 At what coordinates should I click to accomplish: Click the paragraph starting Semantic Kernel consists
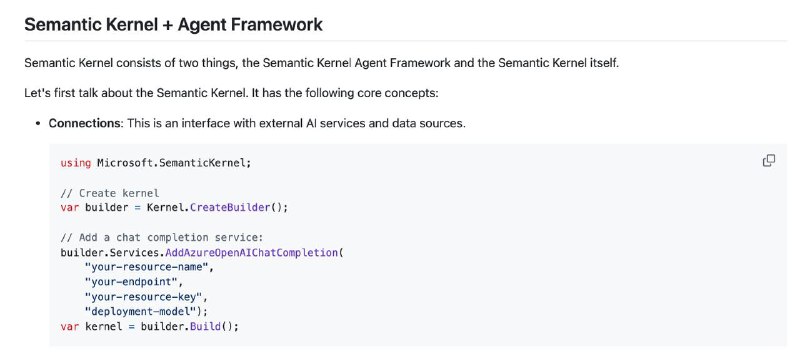point(321,64)
